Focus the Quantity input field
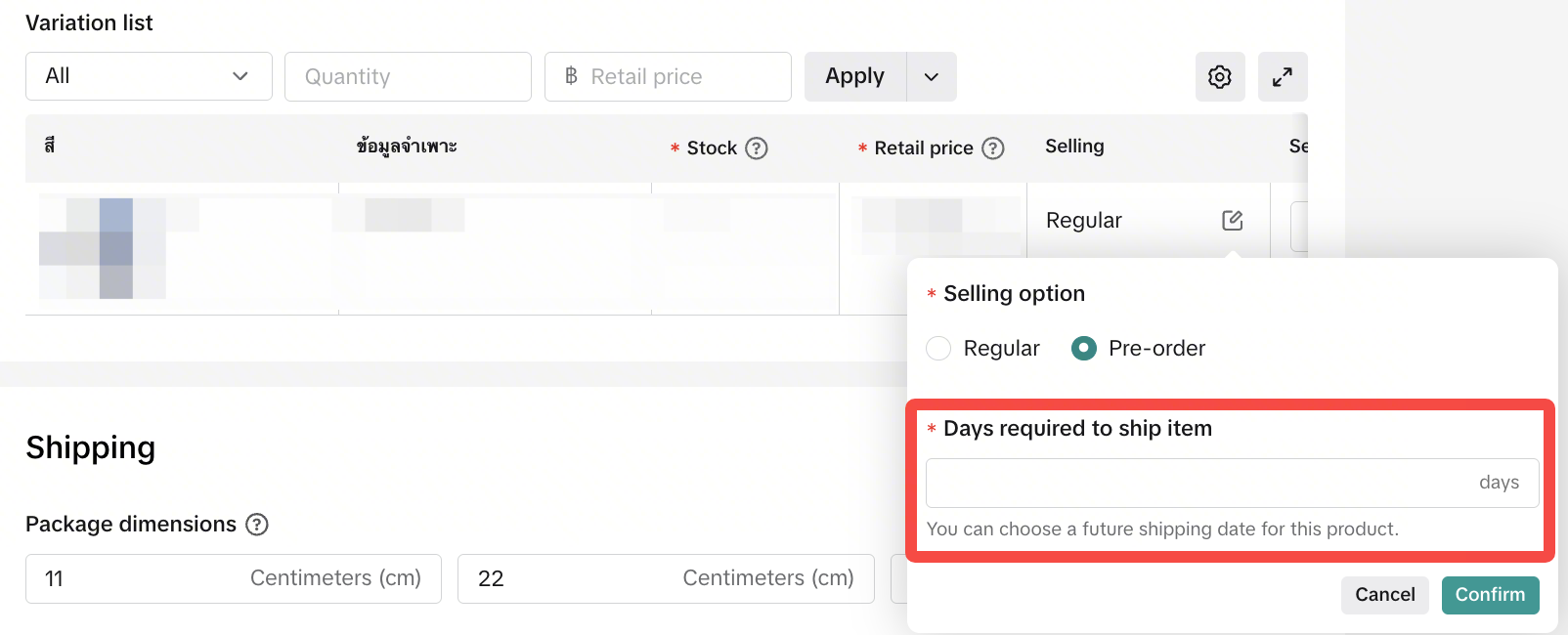 (x=408, y=76)
